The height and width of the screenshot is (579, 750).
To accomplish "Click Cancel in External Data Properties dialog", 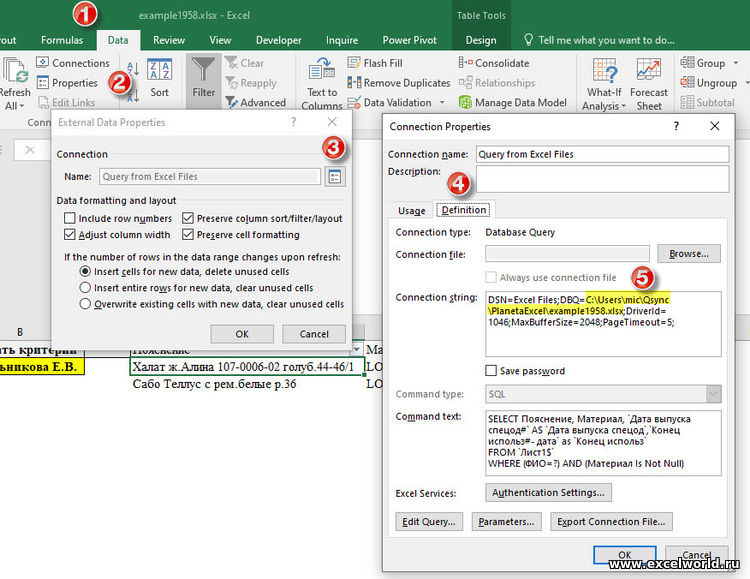I will tap(314, 334).
